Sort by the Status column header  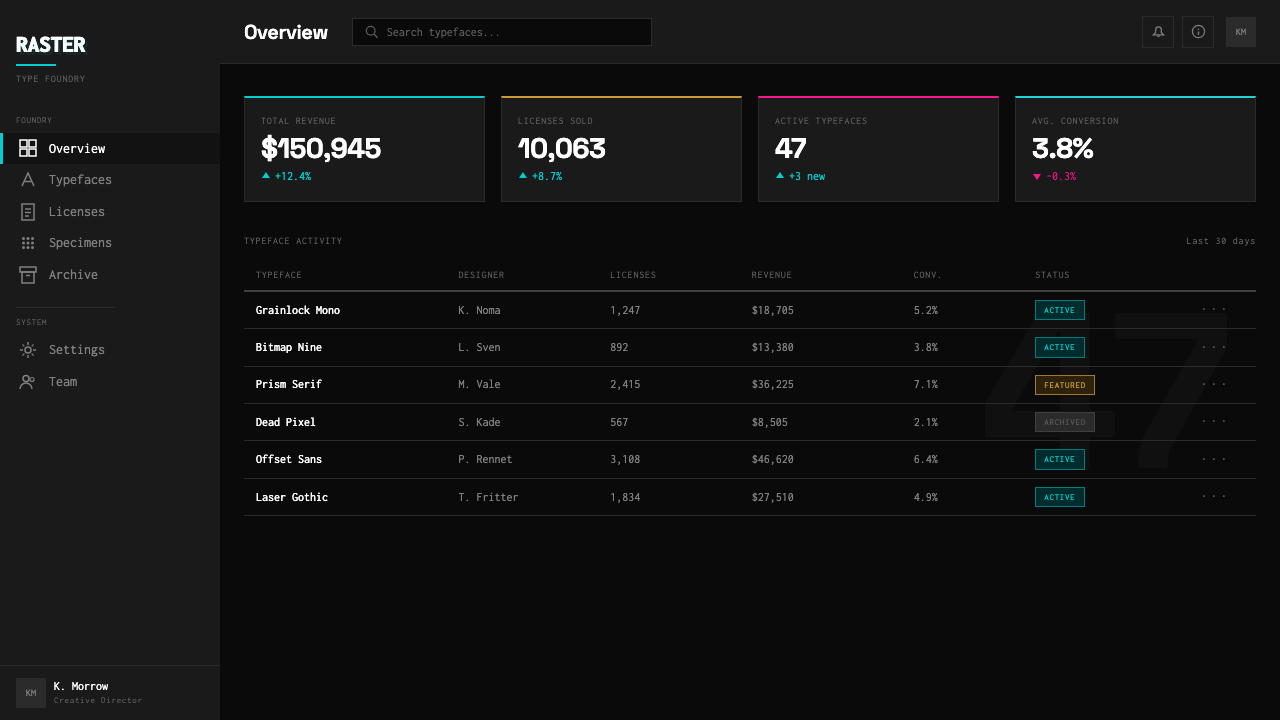[1052, 275]
